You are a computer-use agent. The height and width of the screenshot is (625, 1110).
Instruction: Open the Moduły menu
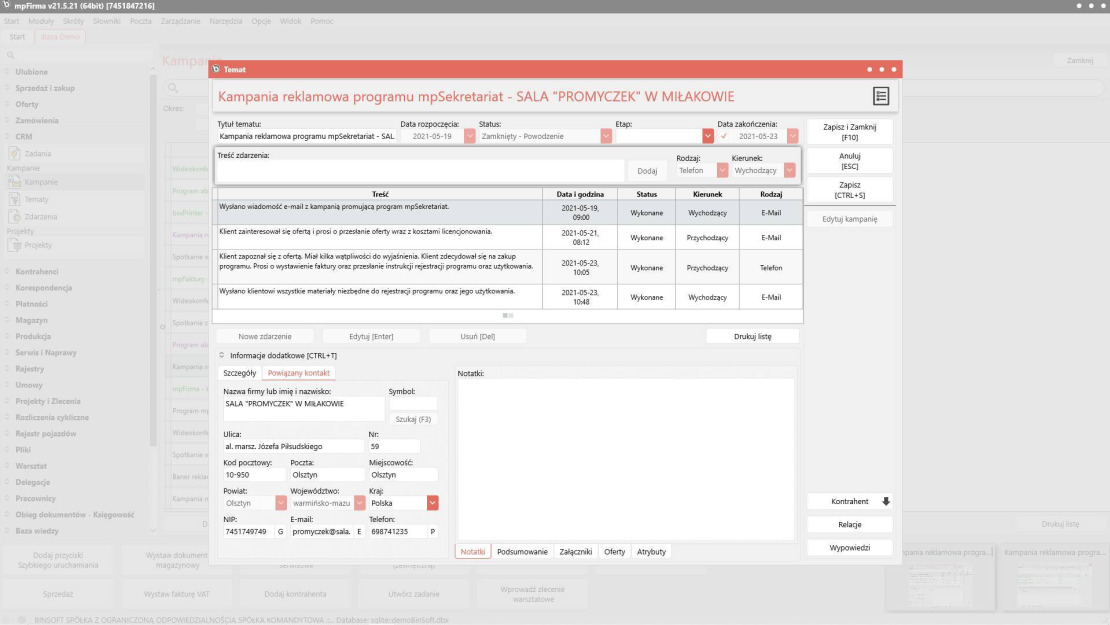click(x=41, y=21)
